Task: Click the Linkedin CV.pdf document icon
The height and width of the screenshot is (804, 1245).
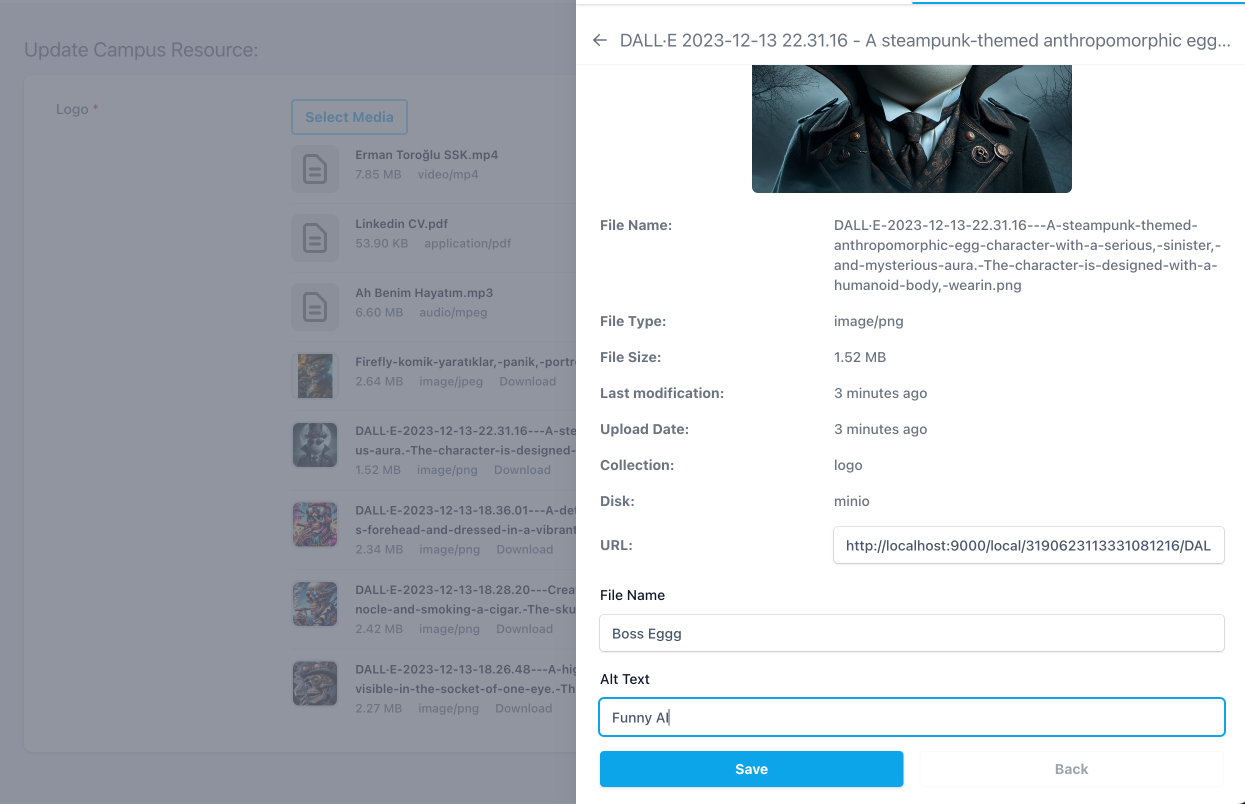Action: 315,238
